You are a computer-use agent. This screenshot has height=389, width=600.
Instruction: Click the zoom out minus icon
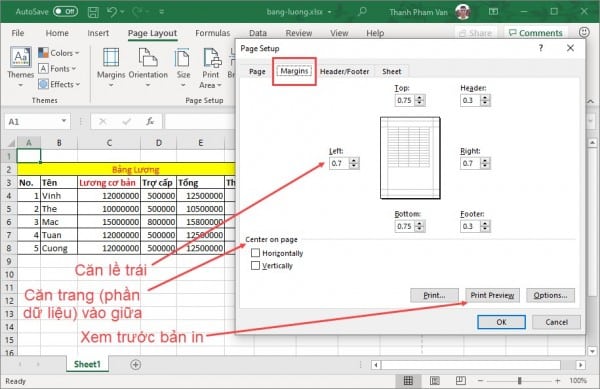coord(480,381)
